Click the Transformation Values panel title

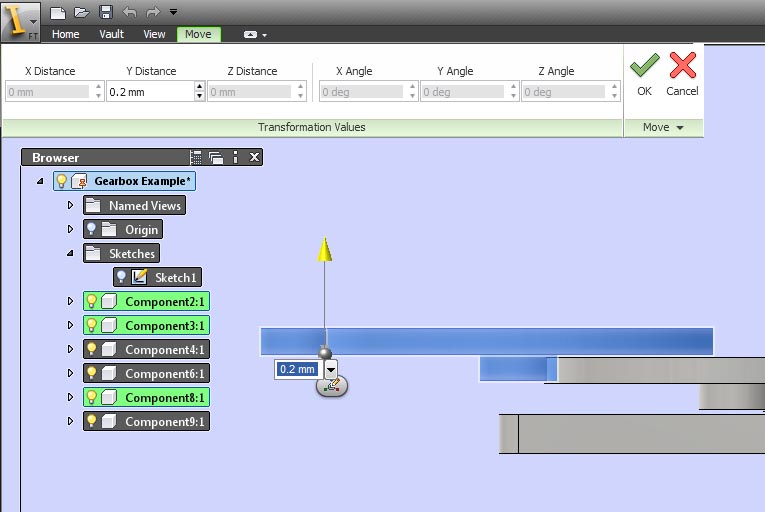tap(311, 127)
